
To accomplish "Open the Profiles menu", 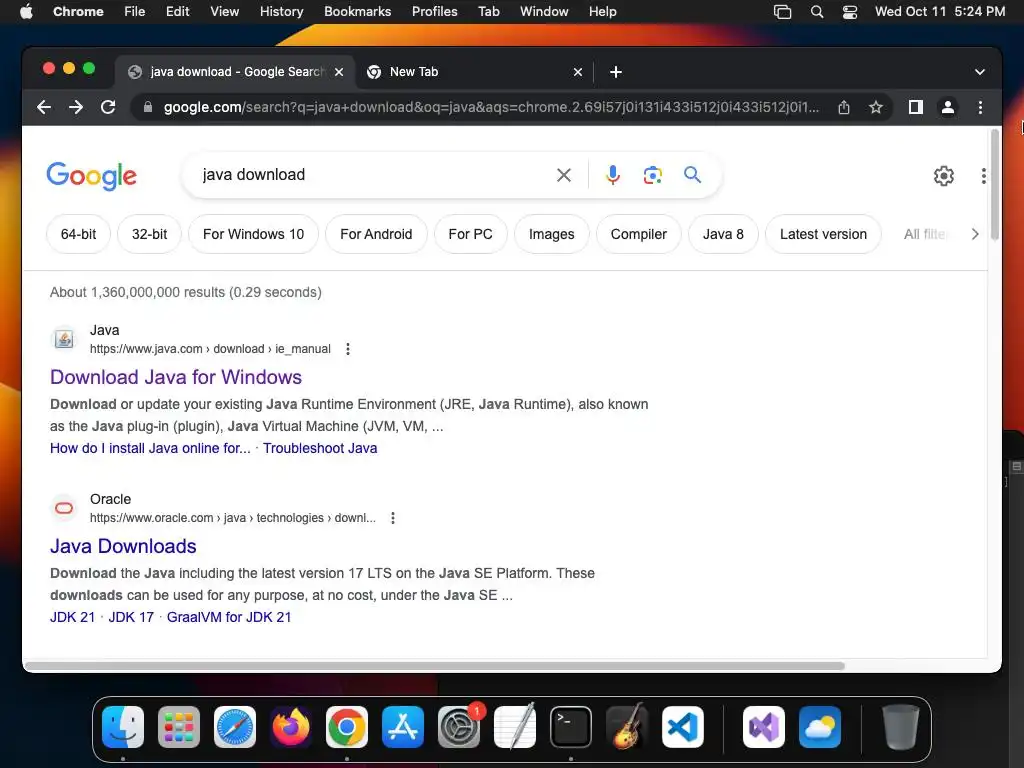I will tap(434, 12).
